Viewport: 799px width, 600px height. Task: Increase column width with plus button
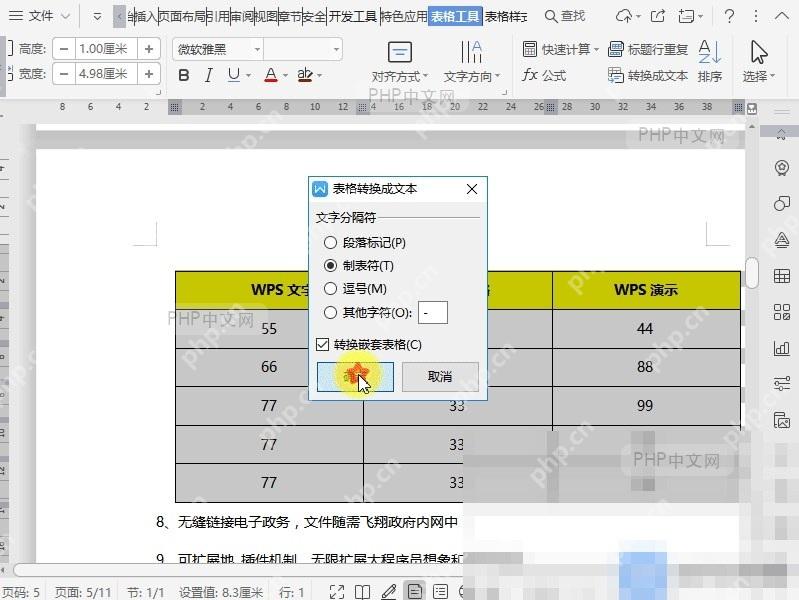[x=149, y=74]
